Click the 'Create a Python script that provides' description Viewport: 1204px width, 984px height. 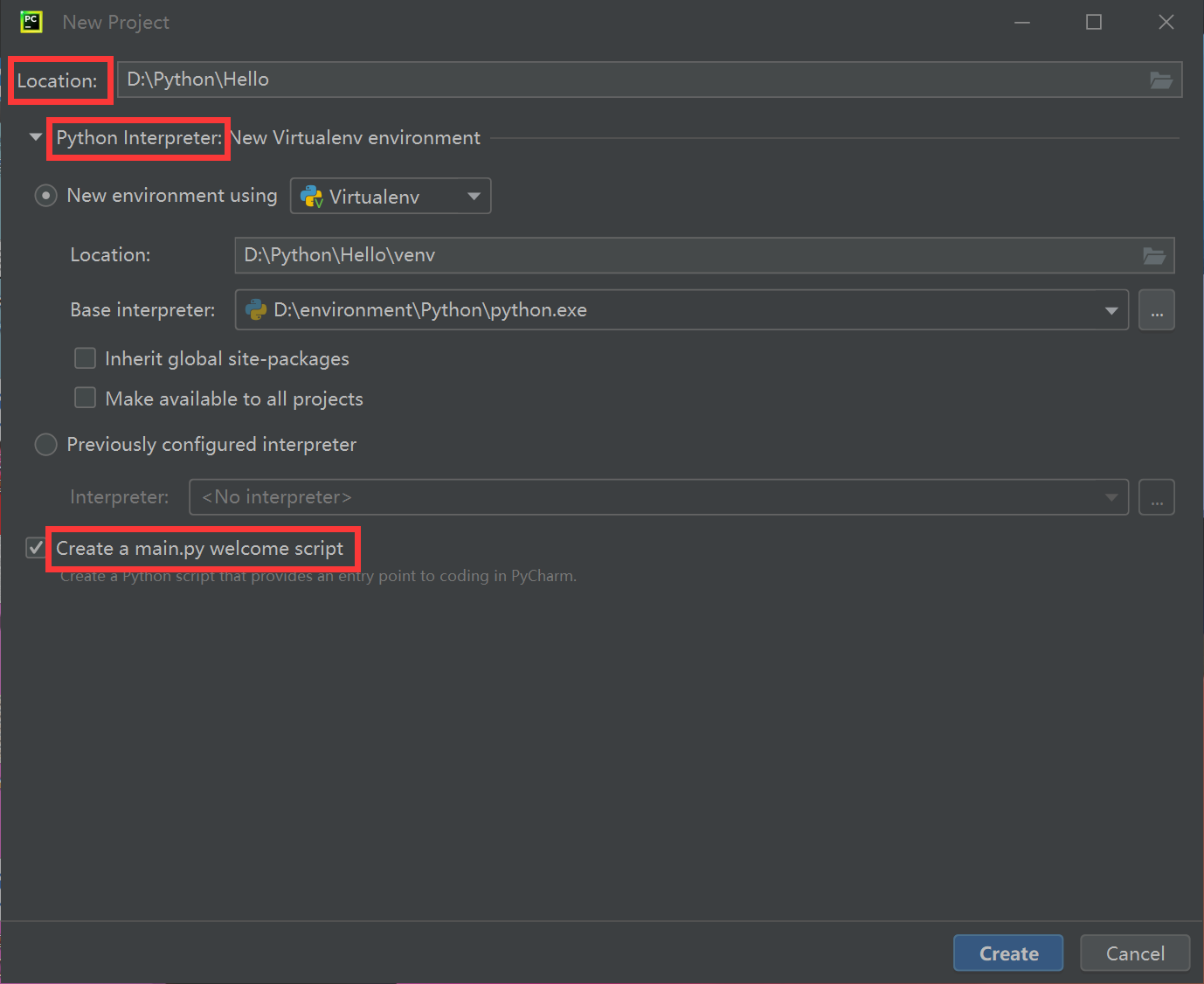tap(318, 576)
